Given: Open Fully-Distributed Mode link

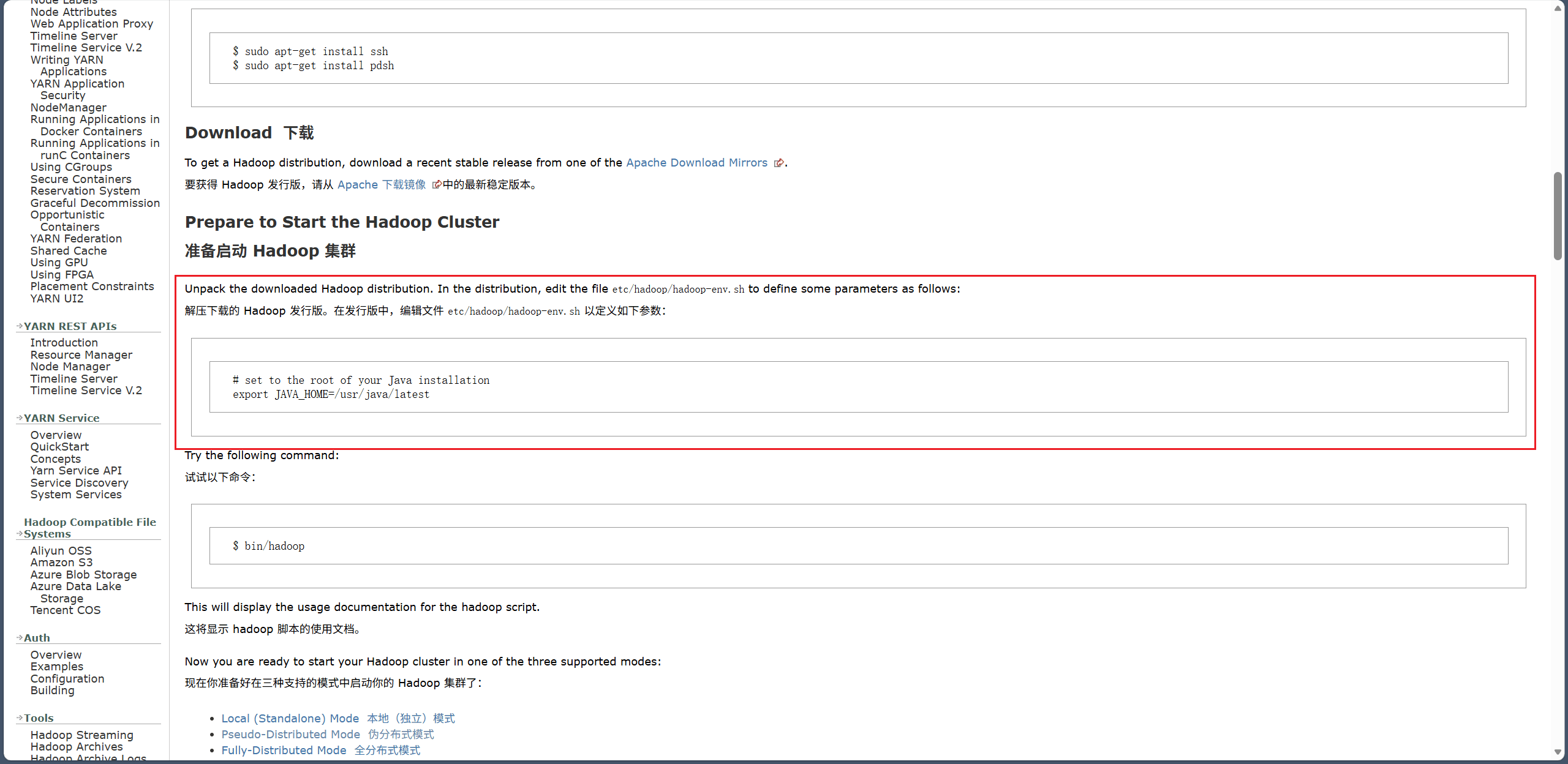Looking at the screenshot, I should point(321,751).
